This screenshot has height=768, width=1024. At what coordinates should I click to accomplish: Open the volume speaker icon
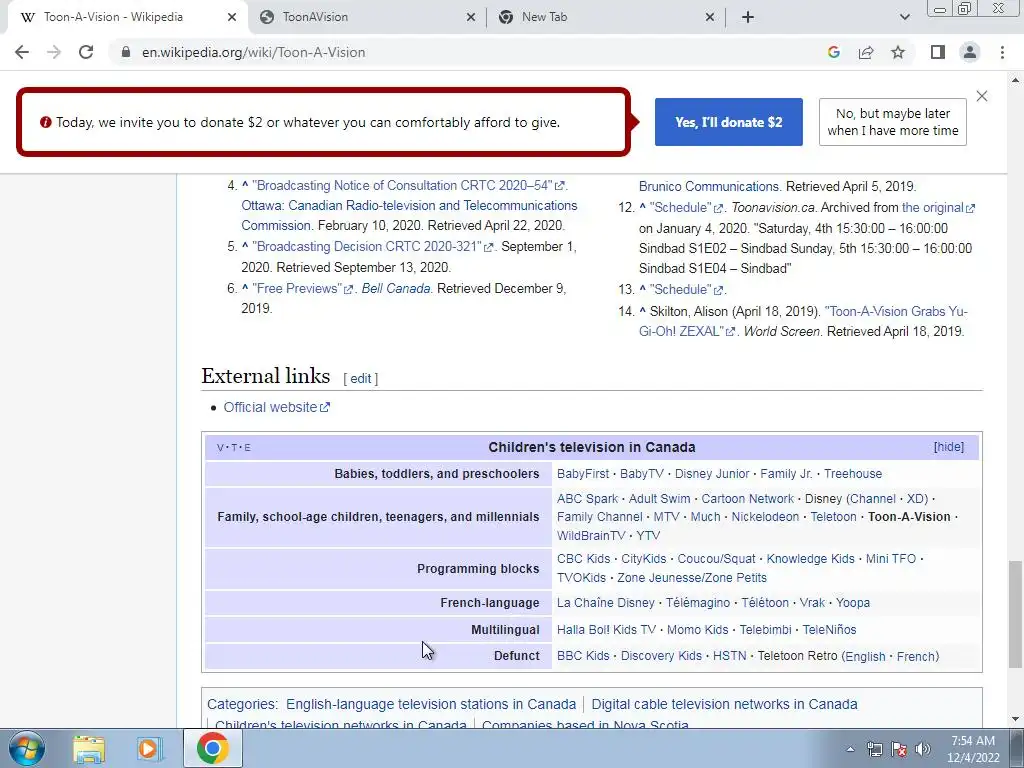point(923,749)
